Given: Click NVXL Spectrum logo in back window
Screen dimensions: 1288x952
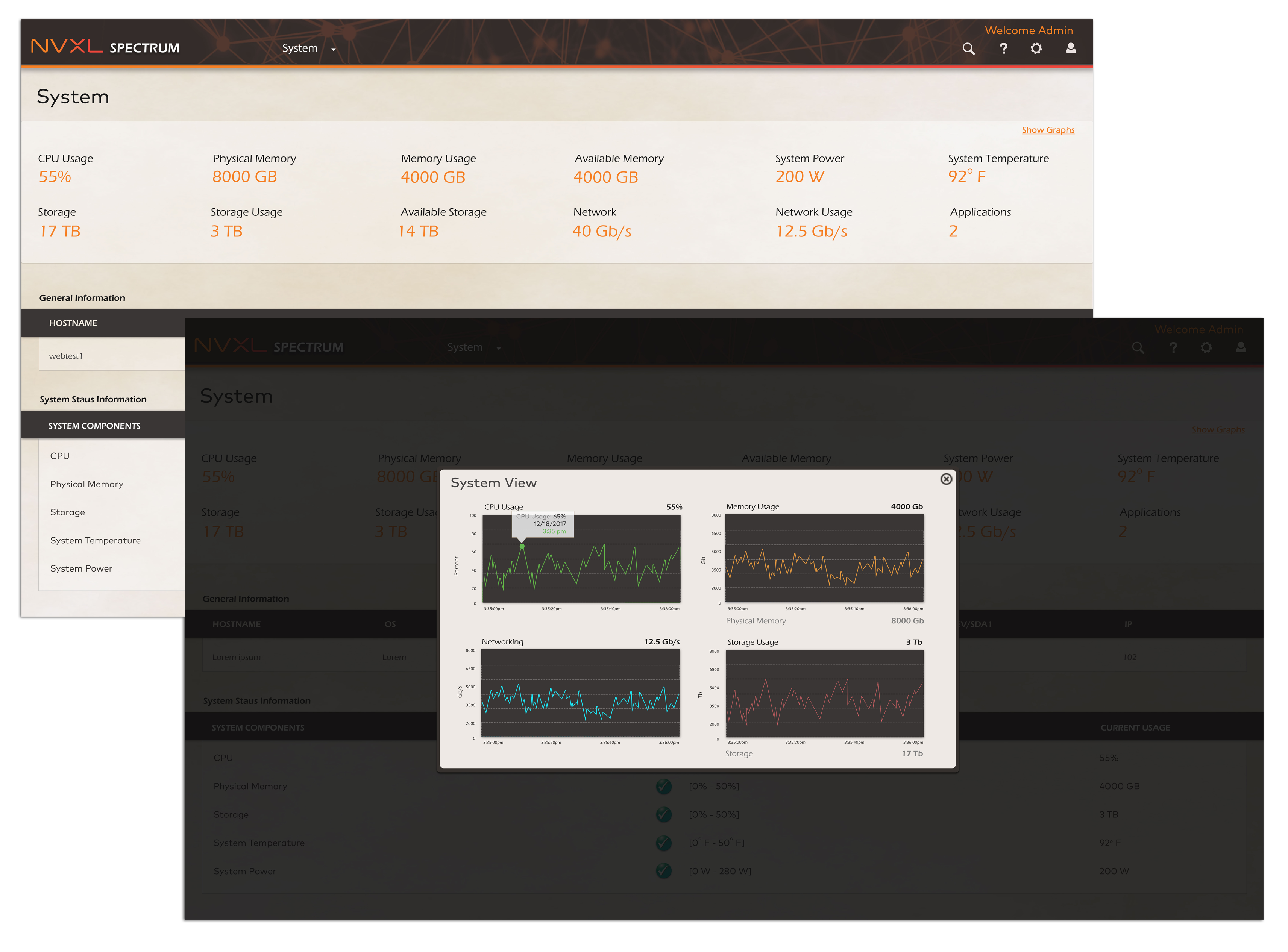Looking at the screenshot, I should 105,47.
